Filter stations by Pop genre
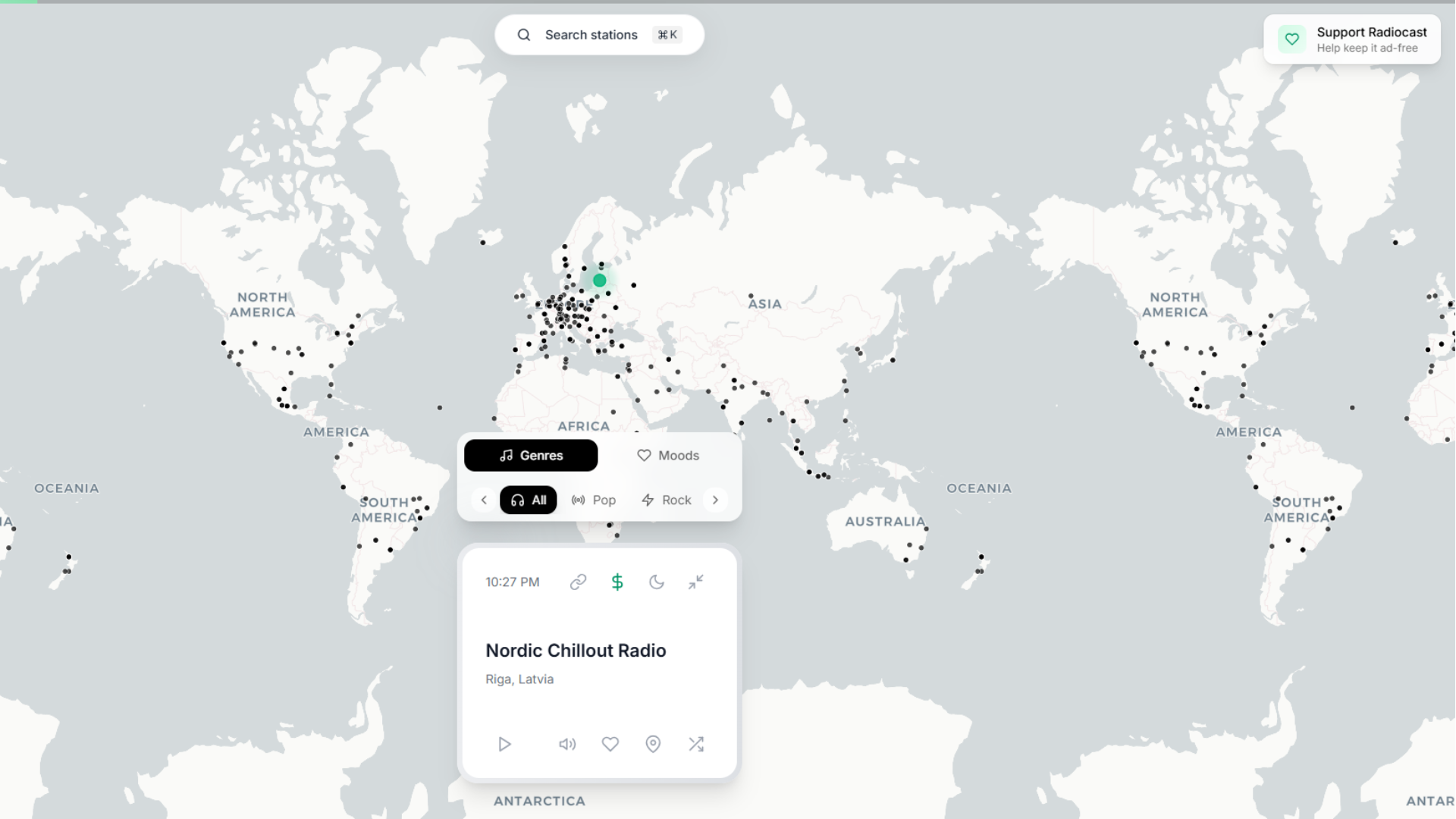This screenshot has height=819, width=1456. coord(594,500)
